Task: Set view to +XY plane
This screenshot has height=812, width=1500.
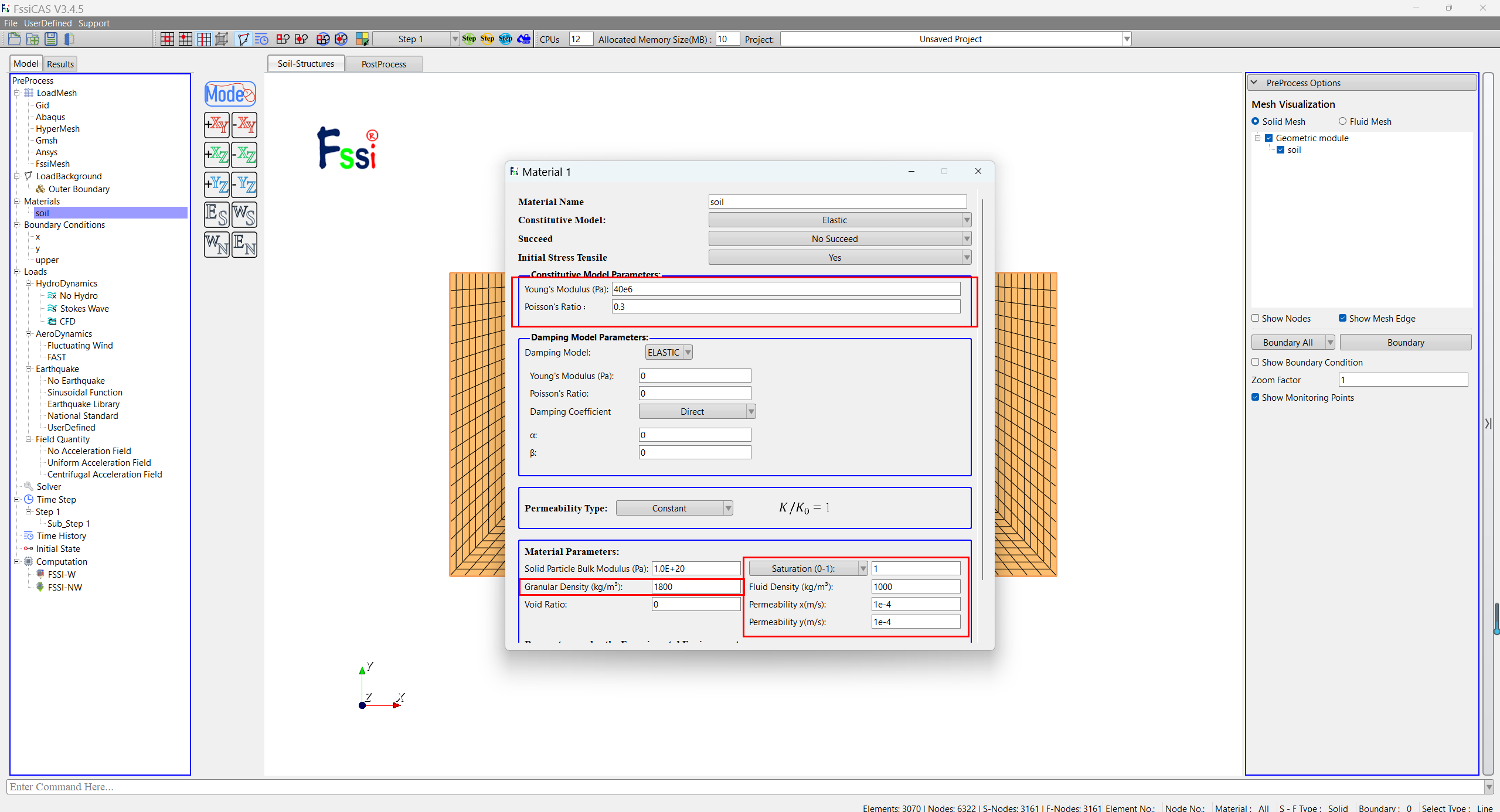Action: pyautogui.click(x=217, y=125)
